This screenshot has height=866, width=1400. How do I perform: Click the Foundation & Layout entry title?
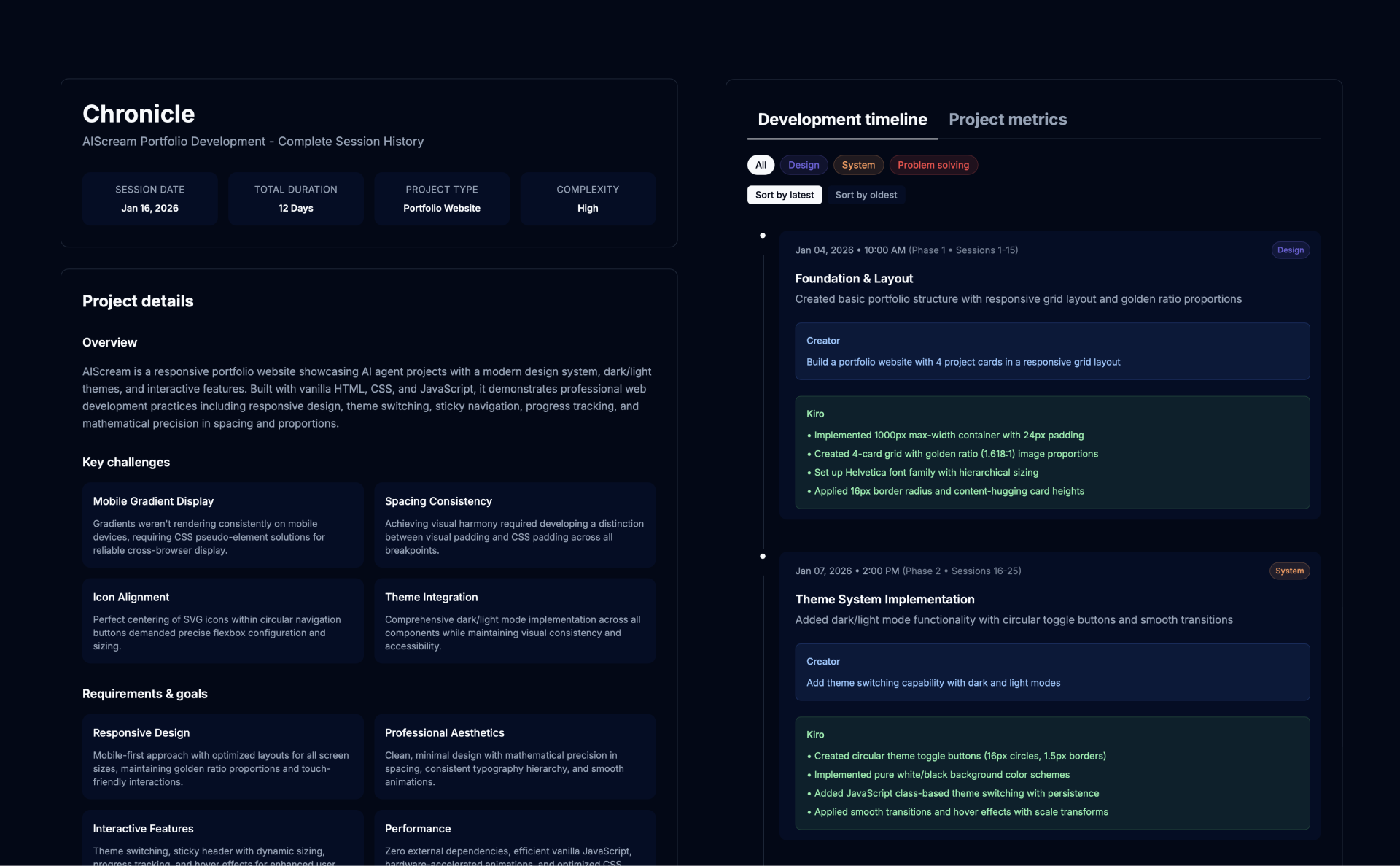click(x=854, y=279)
